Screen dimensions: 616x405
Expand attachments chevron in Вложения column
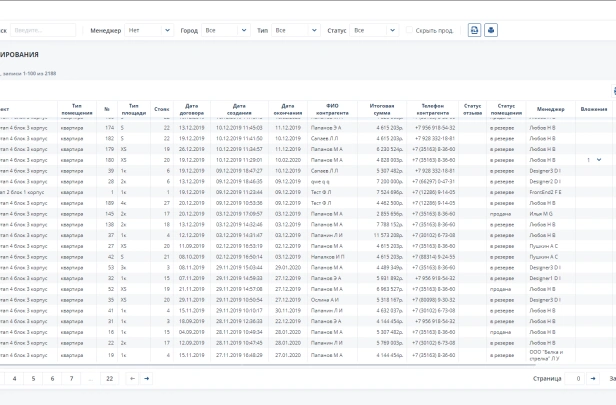pos(599,159)
